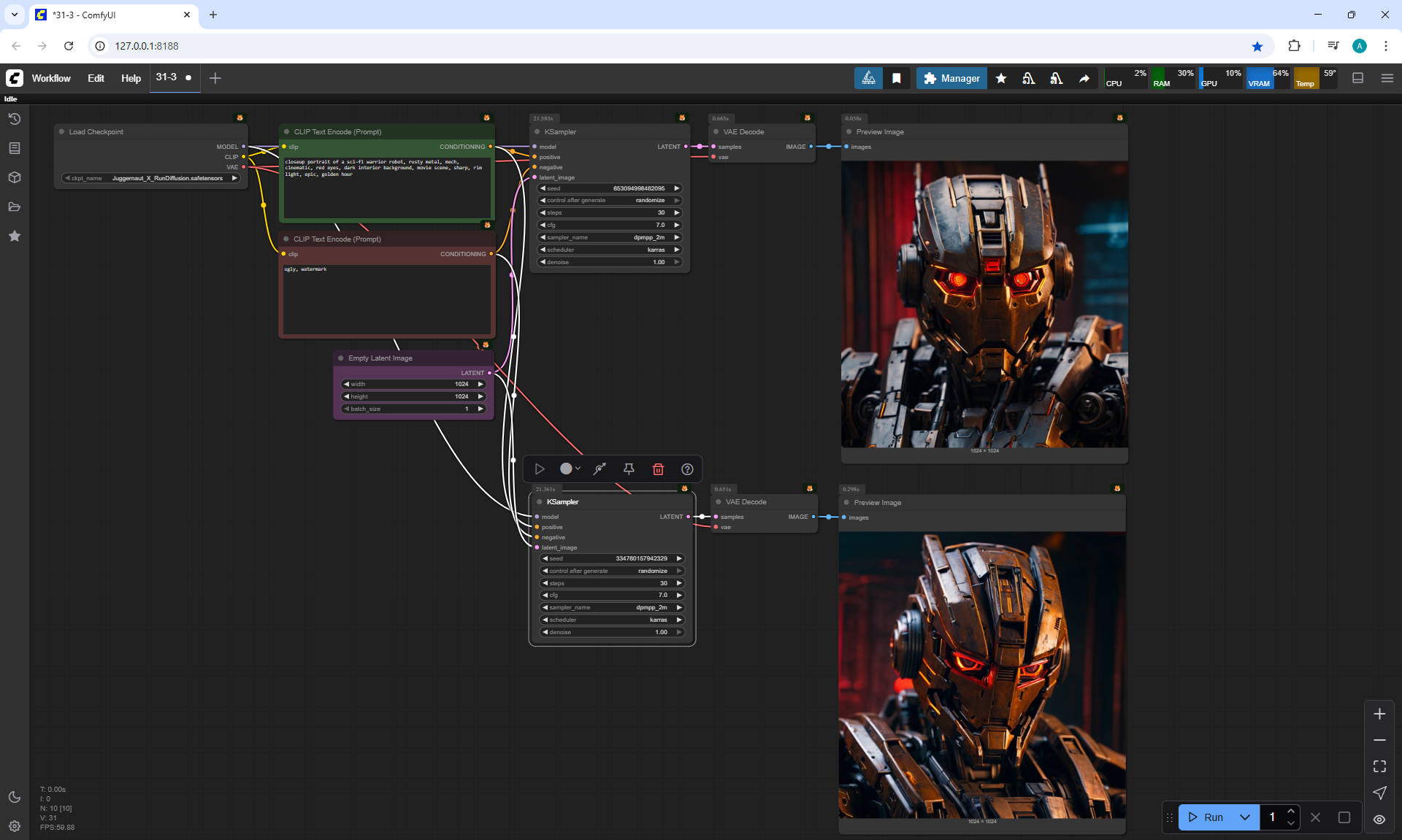Open the queue history sidebar icon
Viewport: 1402px width, 840px height.
click(15, 119)
